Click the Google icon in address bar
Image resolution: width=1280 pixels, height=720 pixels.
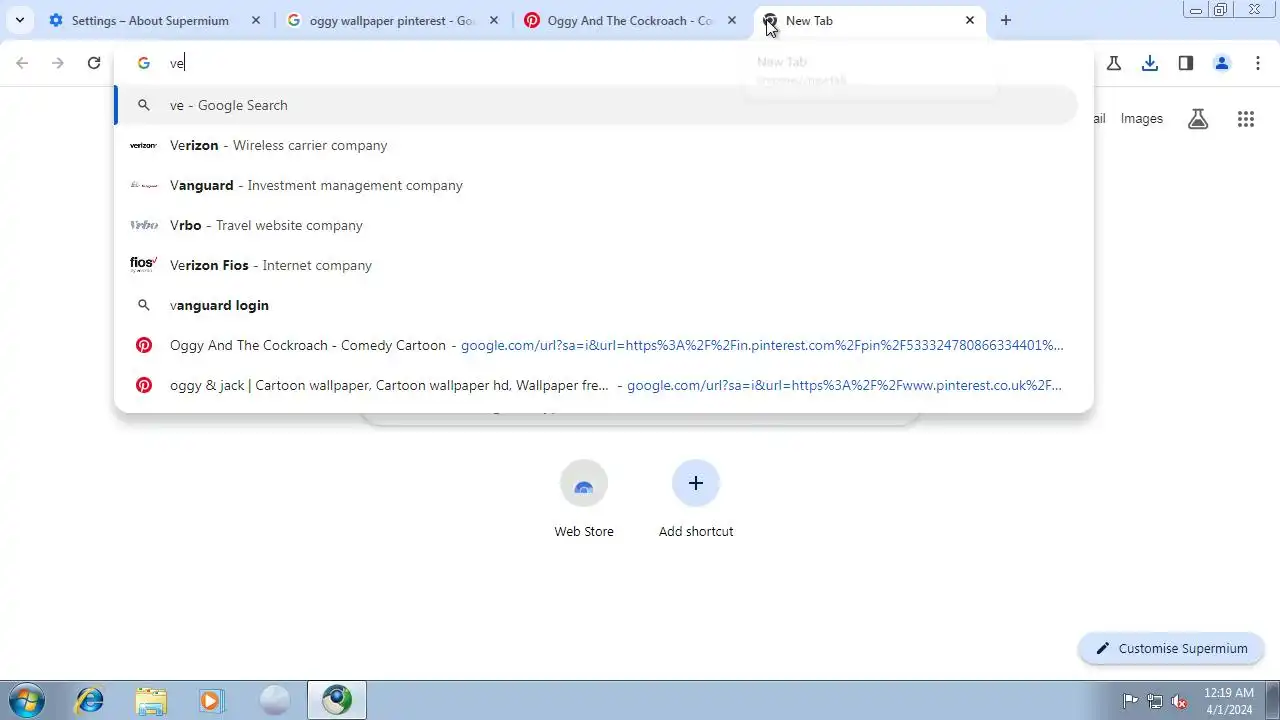click(144, 63)
